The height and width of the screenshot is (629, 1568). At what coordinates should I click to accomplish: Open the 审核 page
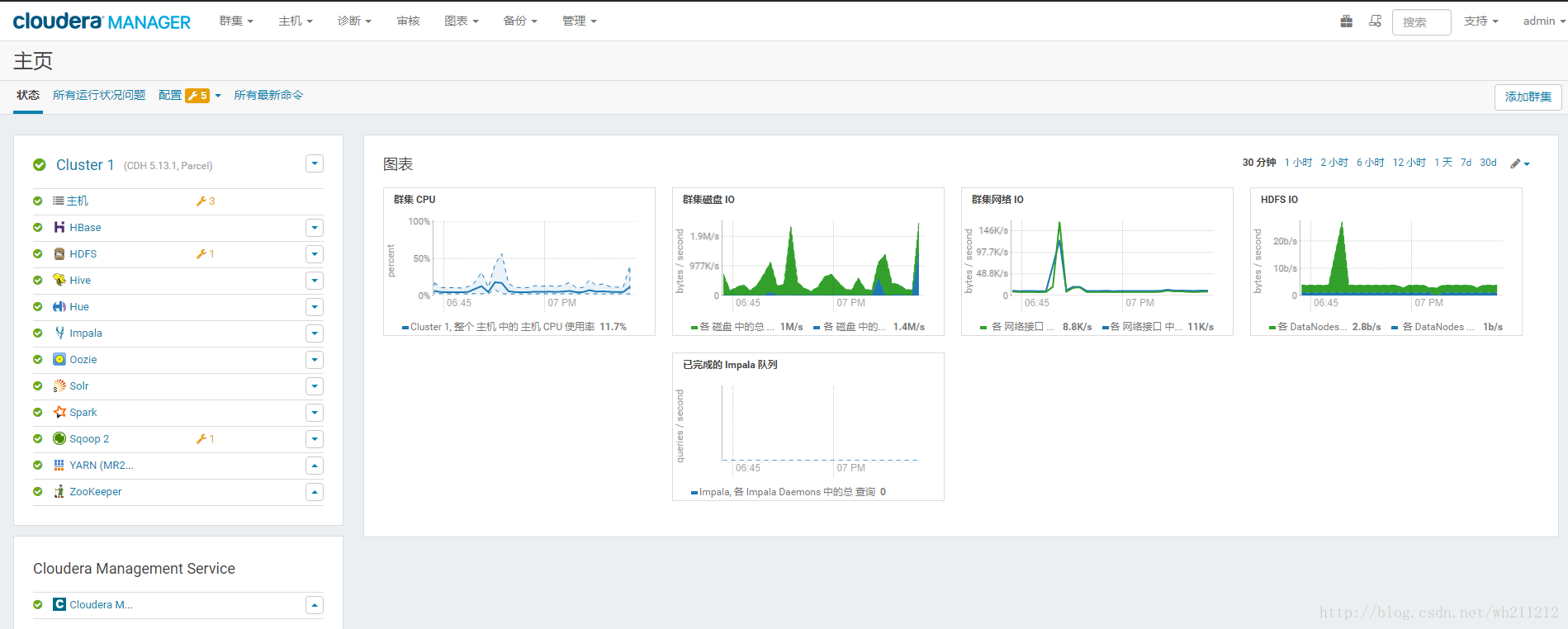pos(409,21)
